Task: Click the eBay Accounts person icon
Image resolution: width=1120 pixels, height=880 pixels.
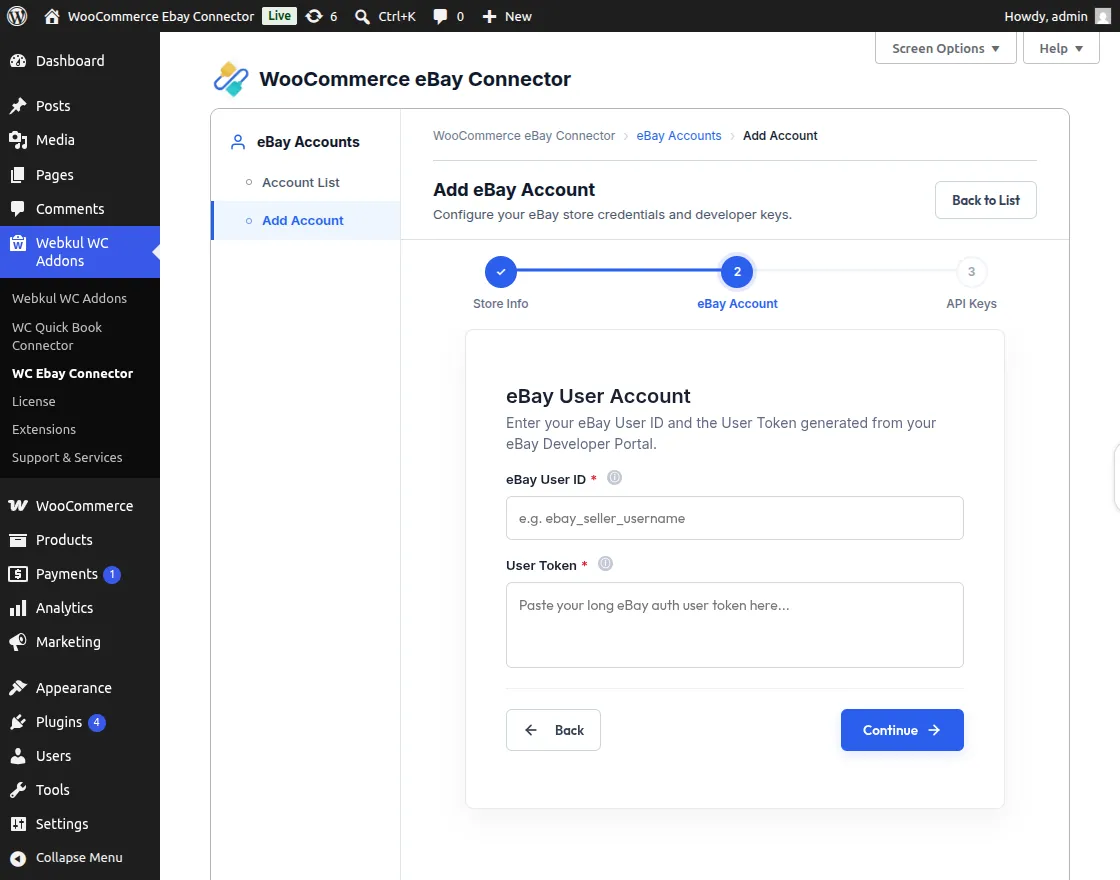Action: pyautogui.click(x=238, y=142)
